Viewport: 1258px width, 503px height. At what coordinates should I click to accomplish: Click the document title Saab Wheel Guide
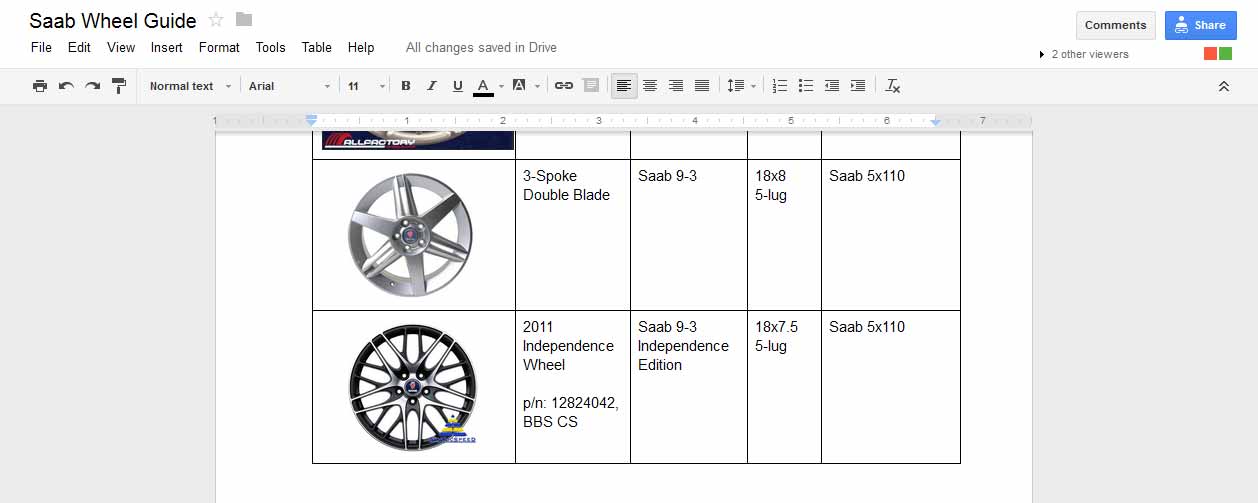113,21
